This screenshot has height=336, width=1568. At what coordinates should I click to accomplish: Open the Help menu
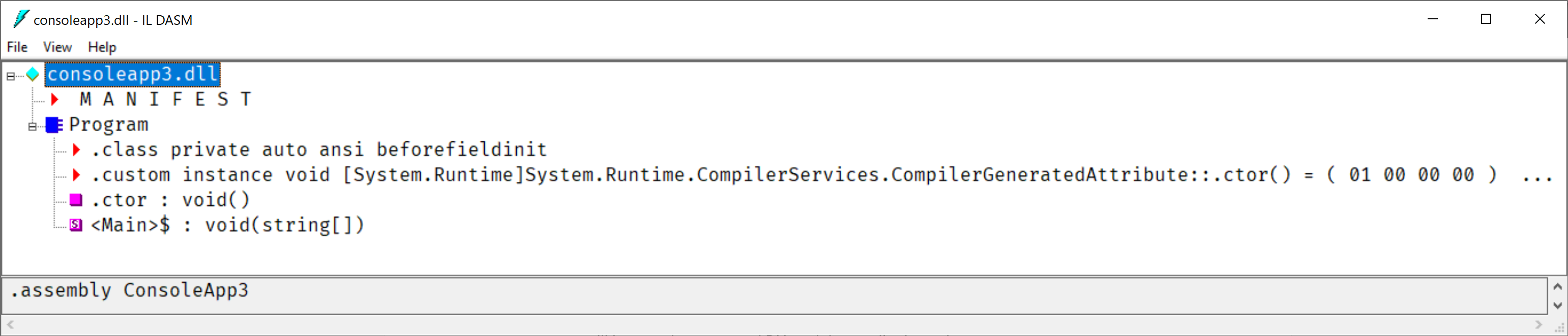pyautogui.click(x=102, y=47)
